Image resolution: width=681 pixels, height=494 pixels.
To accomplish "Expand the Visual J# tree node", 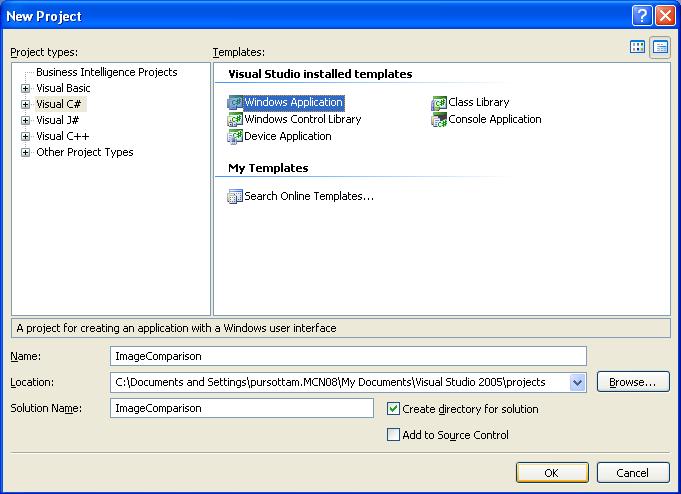I will [x=26, y=120].
